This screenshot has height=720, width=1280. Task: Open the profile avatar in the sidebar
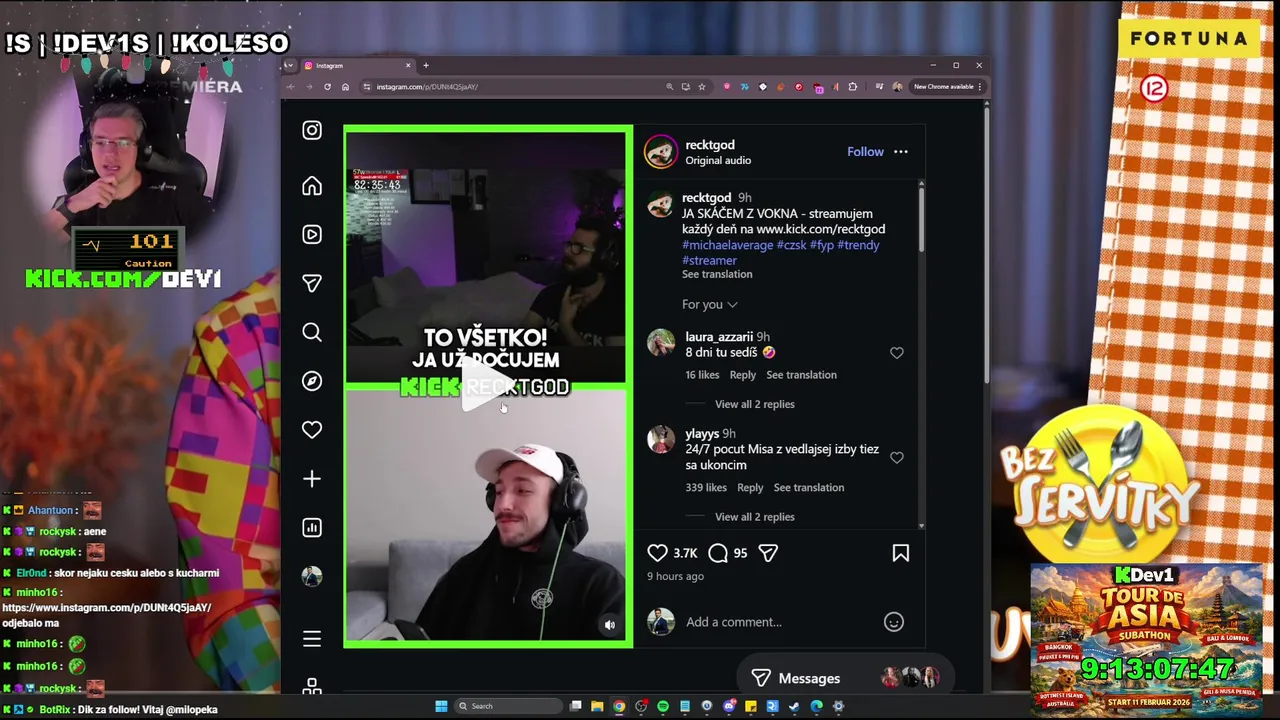coord(312,576)
